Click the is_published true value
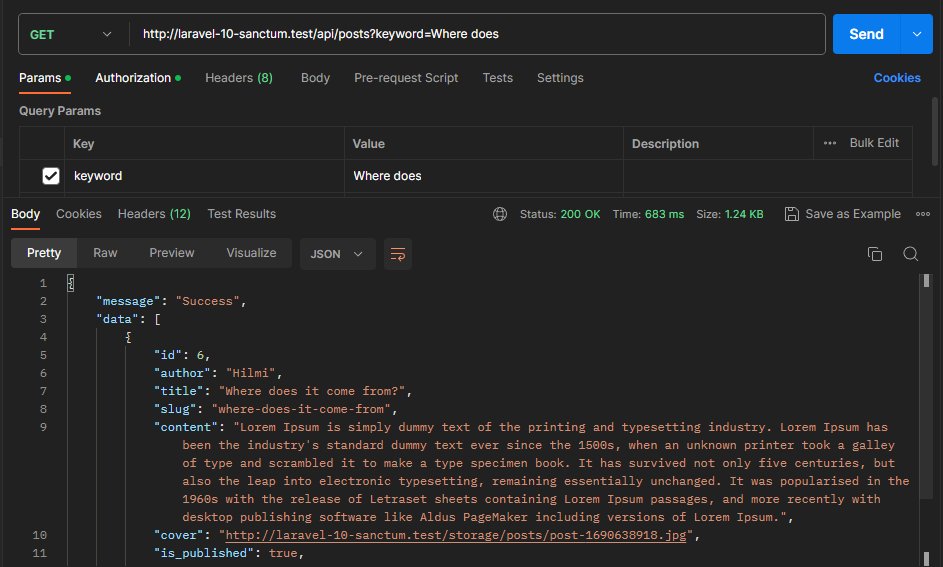 [283, 553]
